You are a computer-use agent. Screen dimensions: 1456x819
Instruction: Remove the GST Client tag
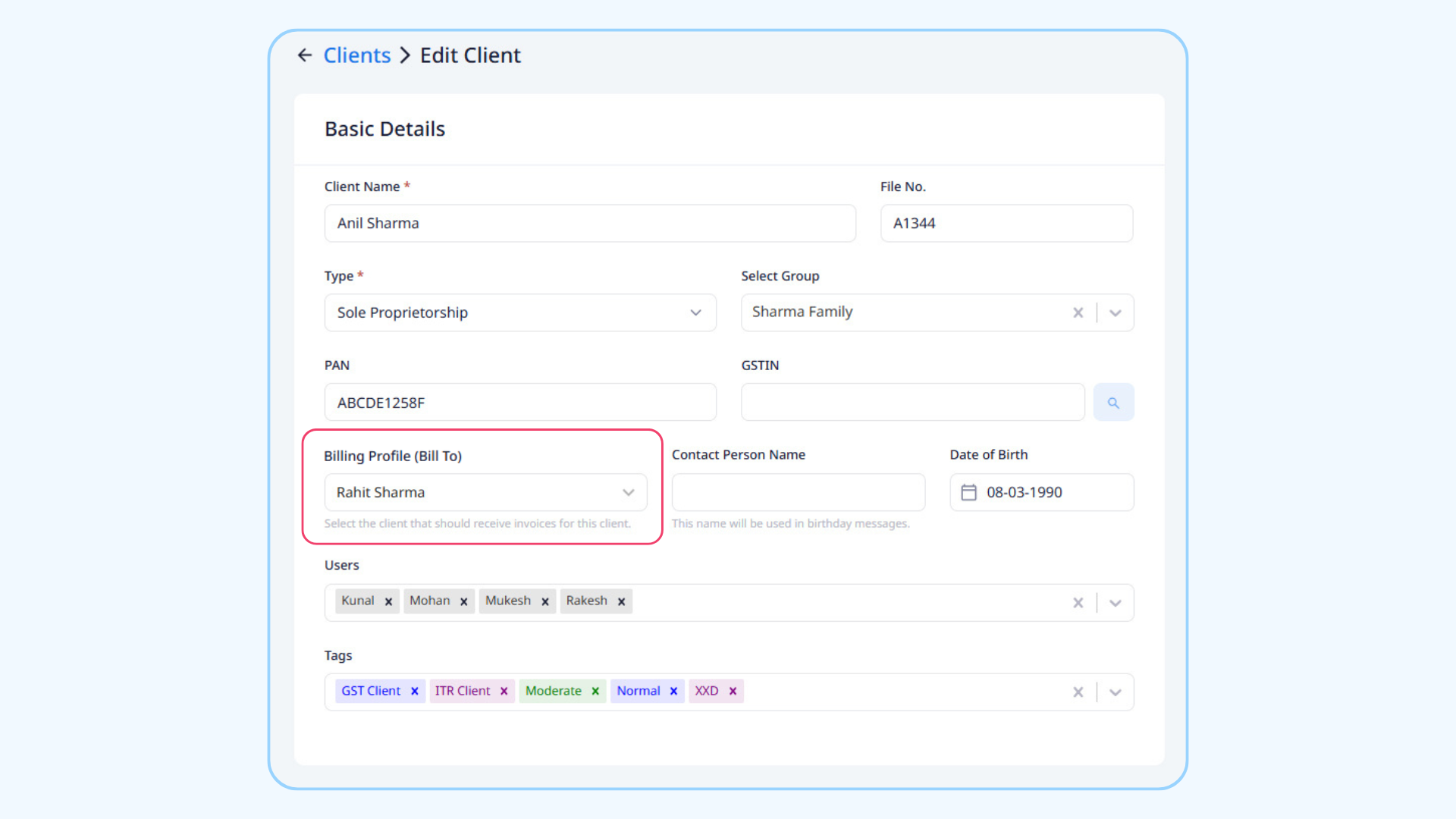click(414, 691)
